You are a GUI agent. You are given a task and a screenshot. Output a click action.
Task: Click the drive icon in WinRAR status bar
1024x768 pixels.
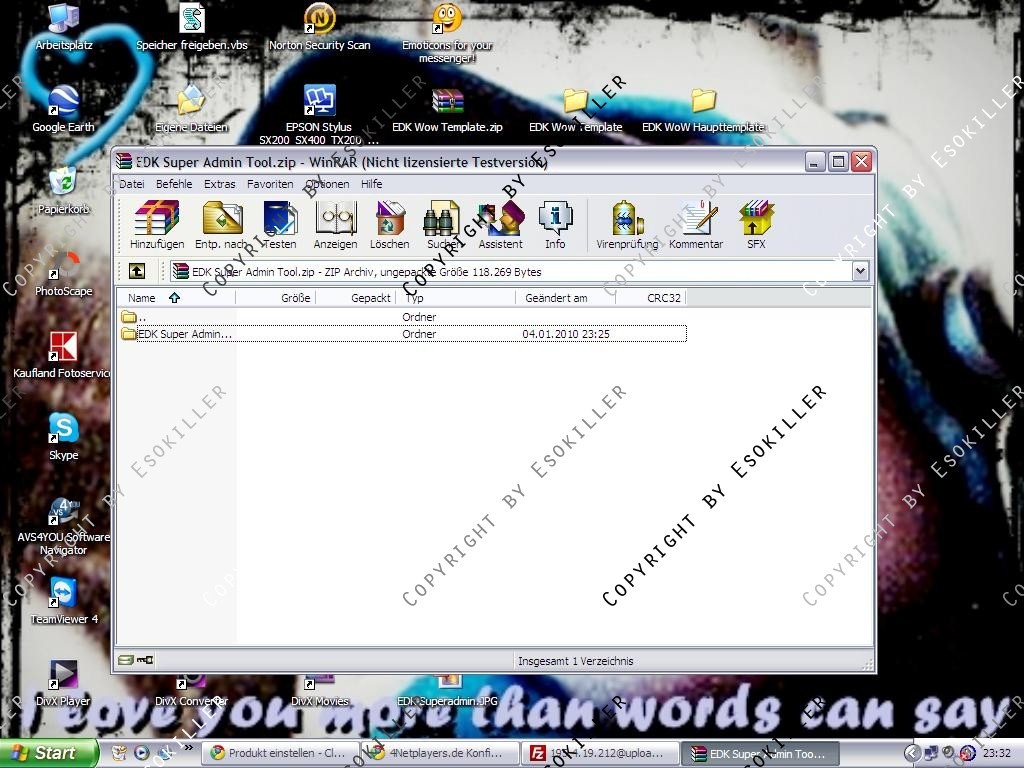pyautogui.click(x=125, y=660)
